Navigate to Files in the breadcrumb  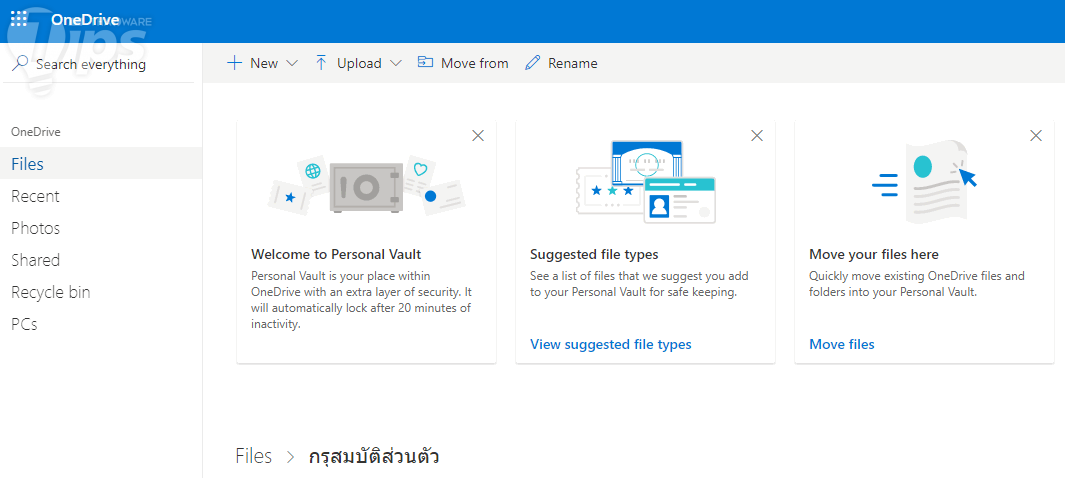253,456
